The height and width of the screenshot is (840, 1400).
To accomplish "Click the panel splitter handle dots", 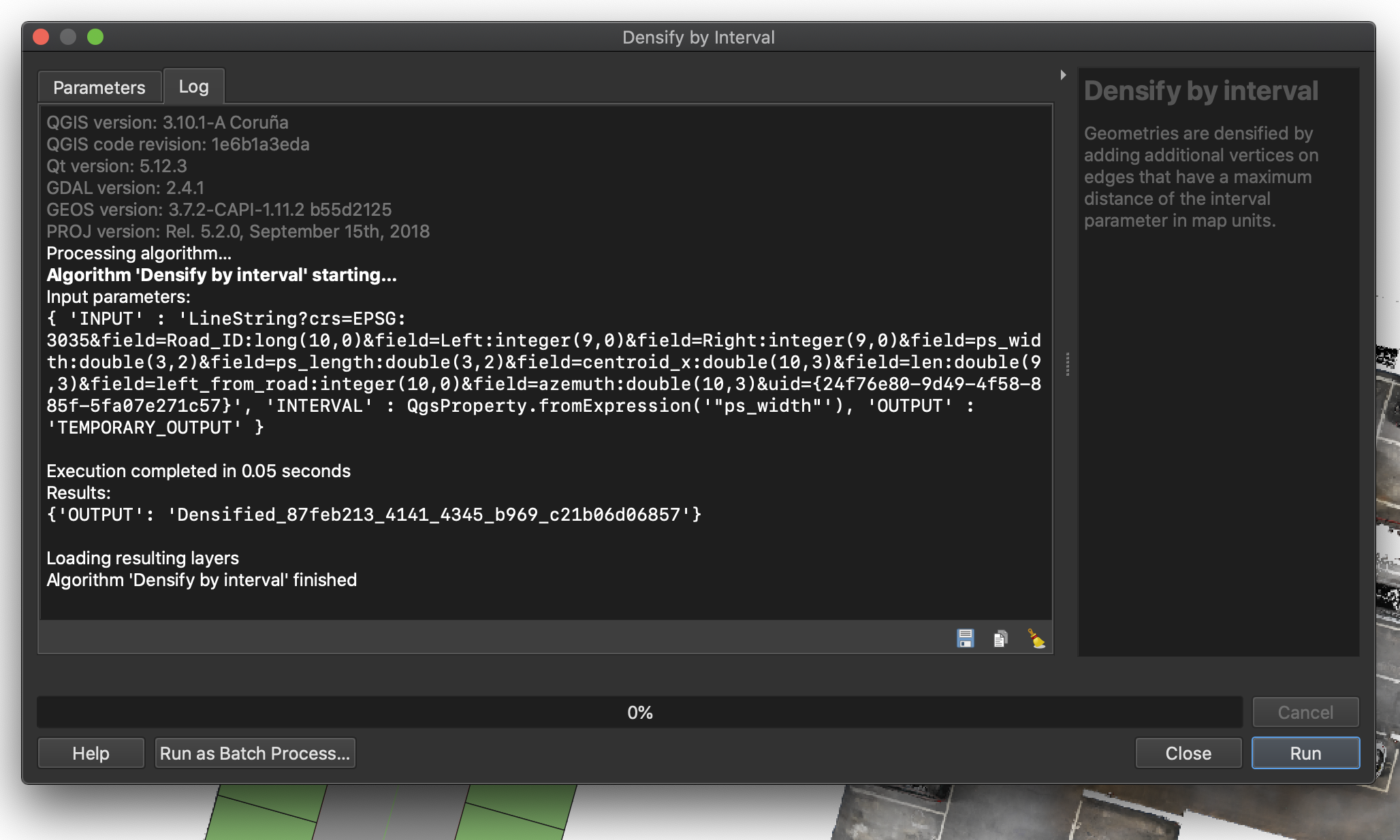I will click(1067, 364).
